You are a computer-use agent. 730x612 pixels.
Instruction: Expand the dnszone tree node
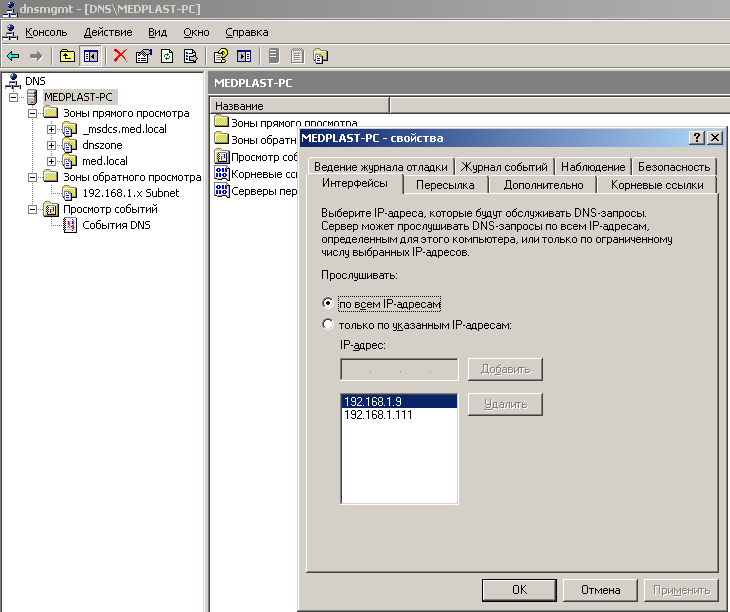51,145
